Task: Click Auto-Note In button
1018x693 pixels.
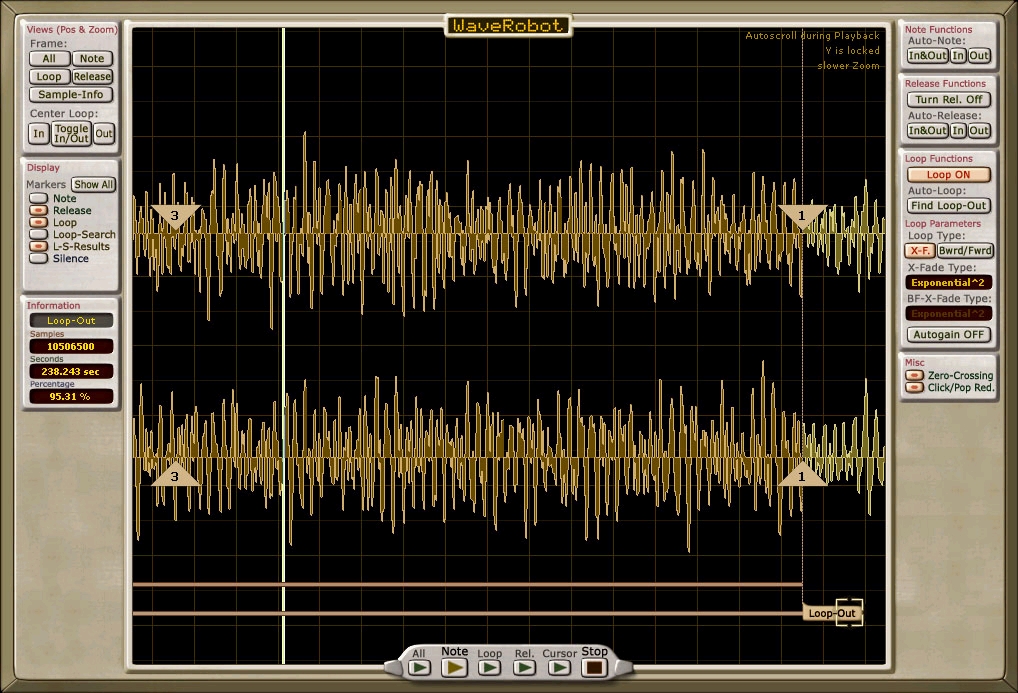Action: tap(958, 56)
